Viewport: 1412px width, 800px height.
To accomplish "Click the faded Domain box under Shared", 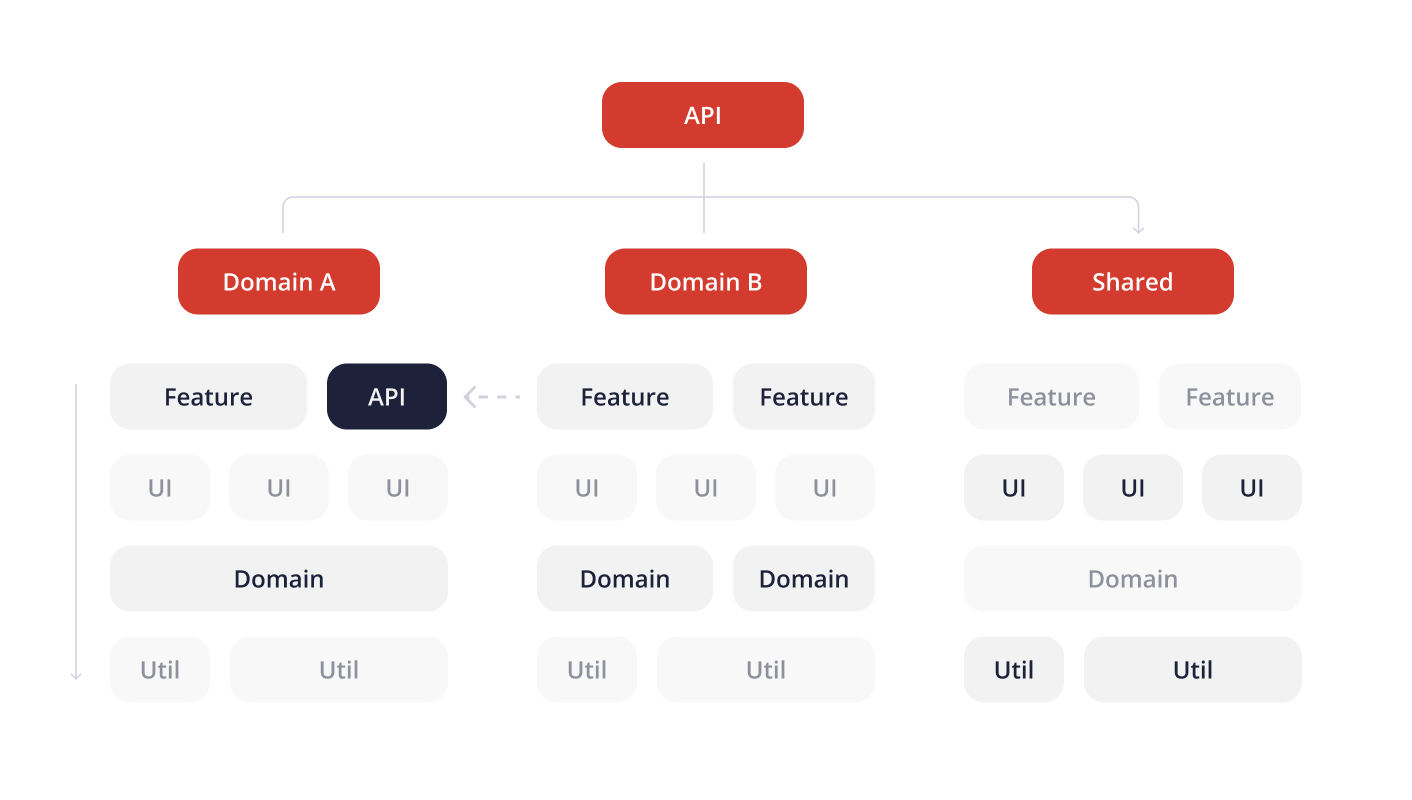I will (1132, 579).
